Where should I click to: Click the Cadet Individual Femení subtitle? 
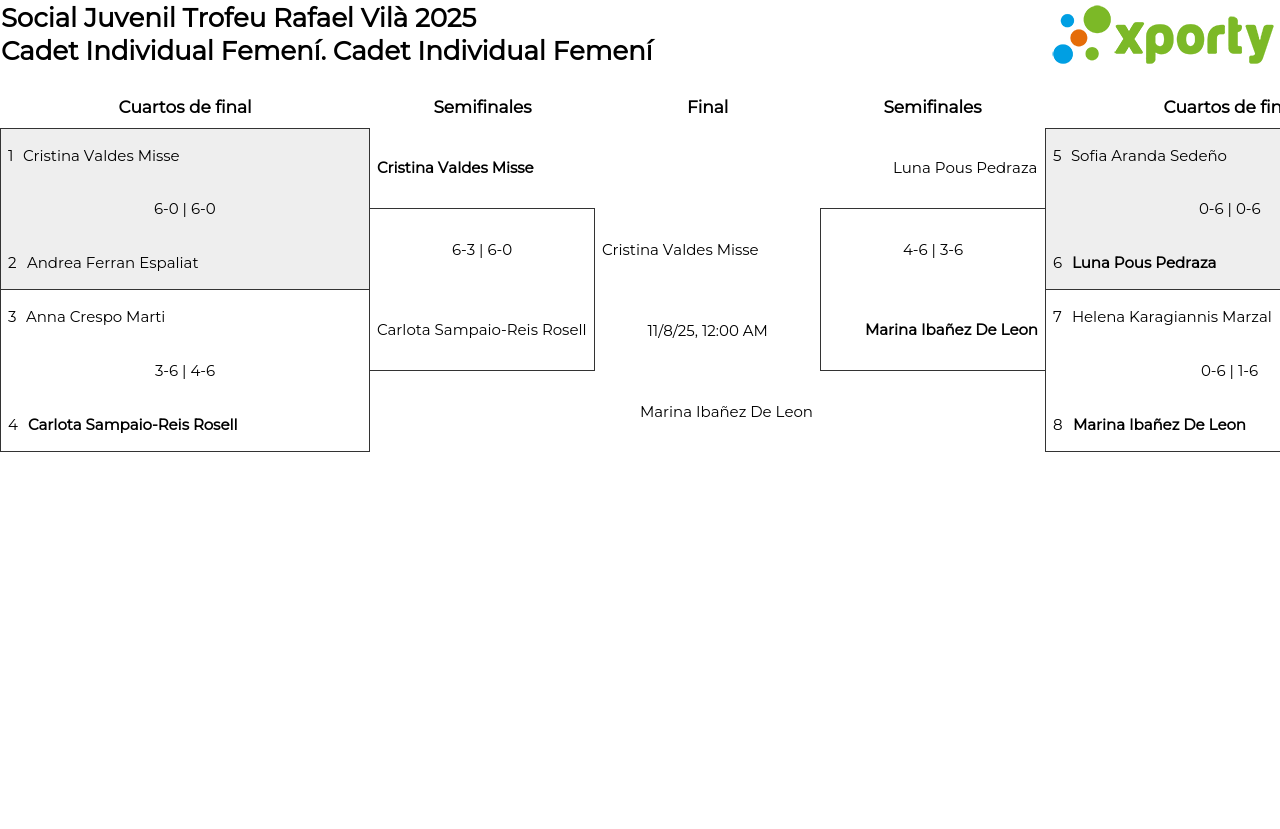click(x=327, y=51)
